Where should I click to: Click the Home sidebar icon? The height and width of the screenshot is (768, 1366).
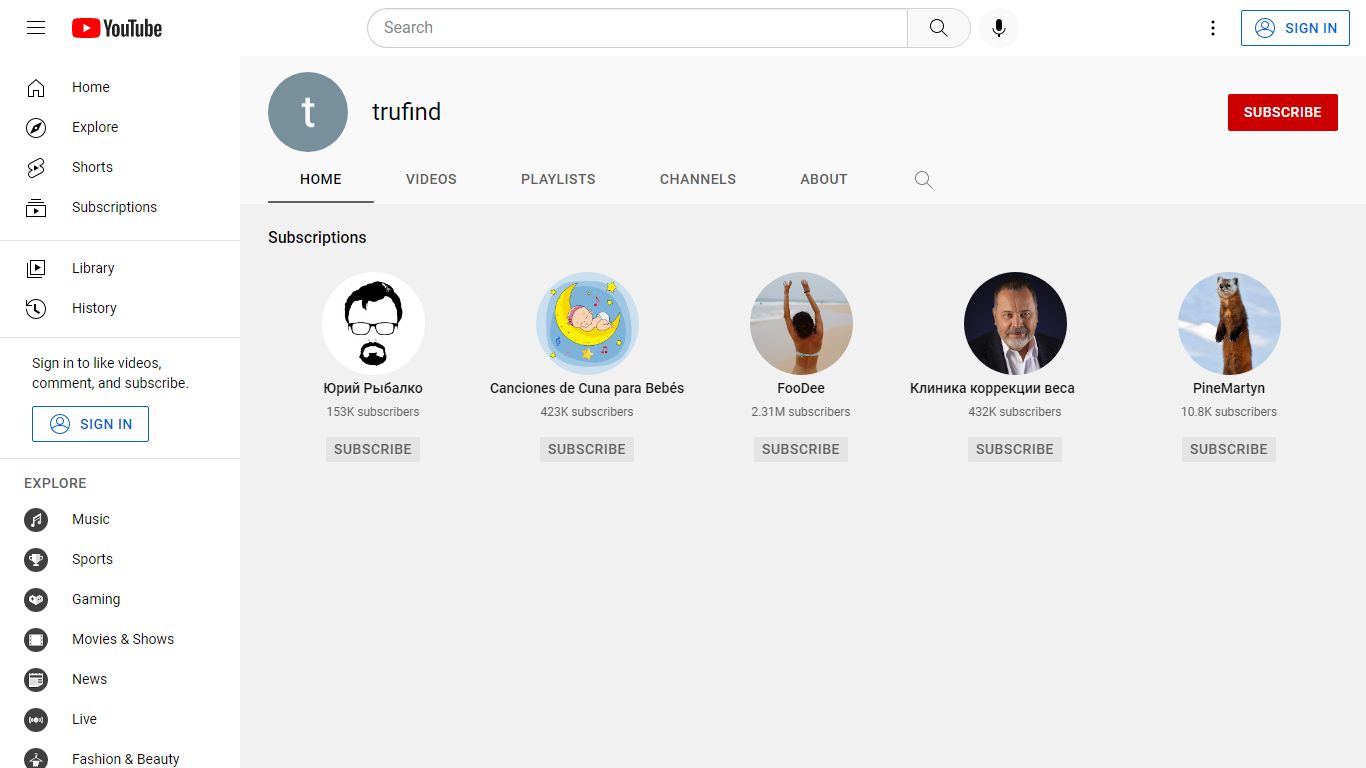point(36,87)
